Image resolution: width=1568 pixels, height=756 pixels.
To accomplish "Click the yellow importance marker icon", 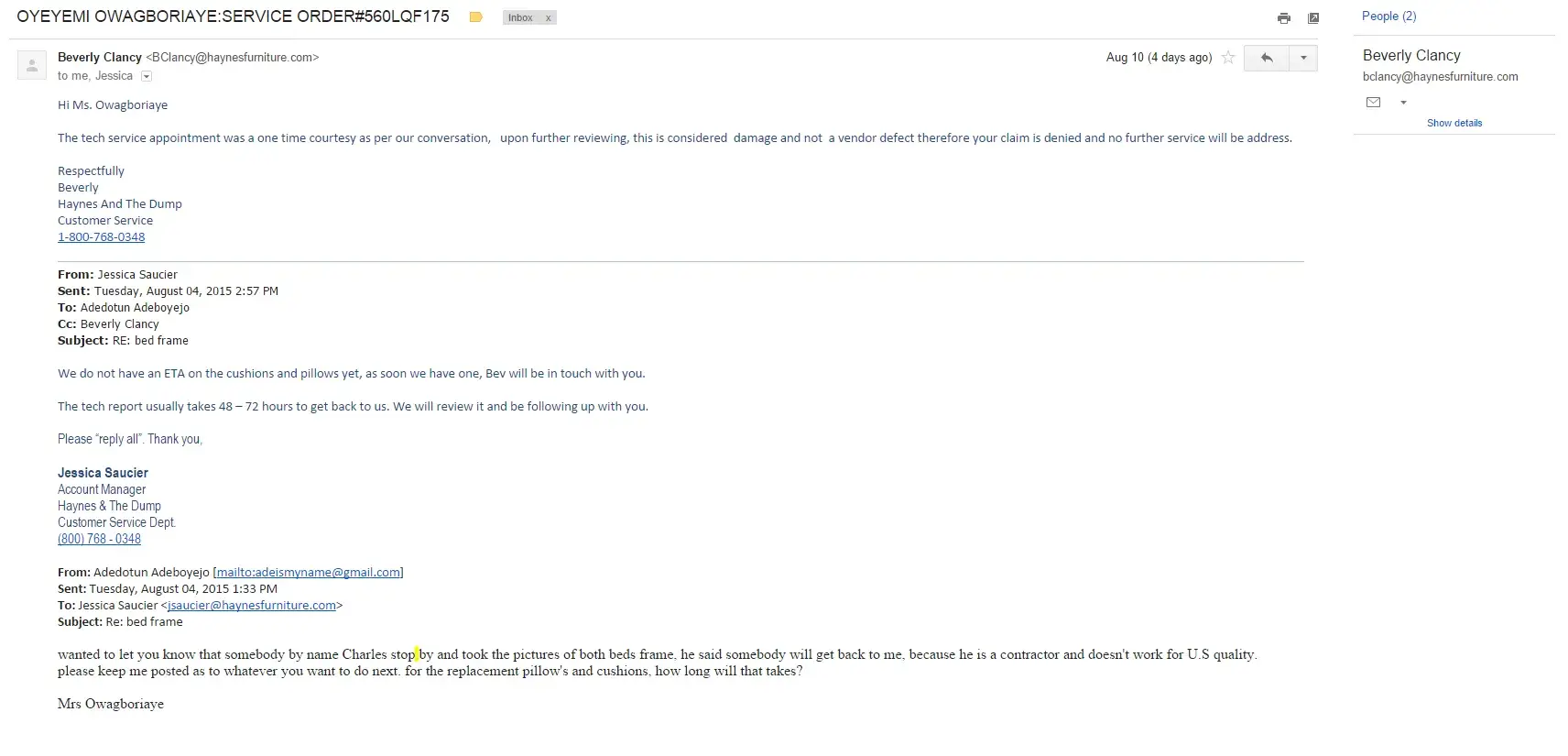I will tap(475, 17).
